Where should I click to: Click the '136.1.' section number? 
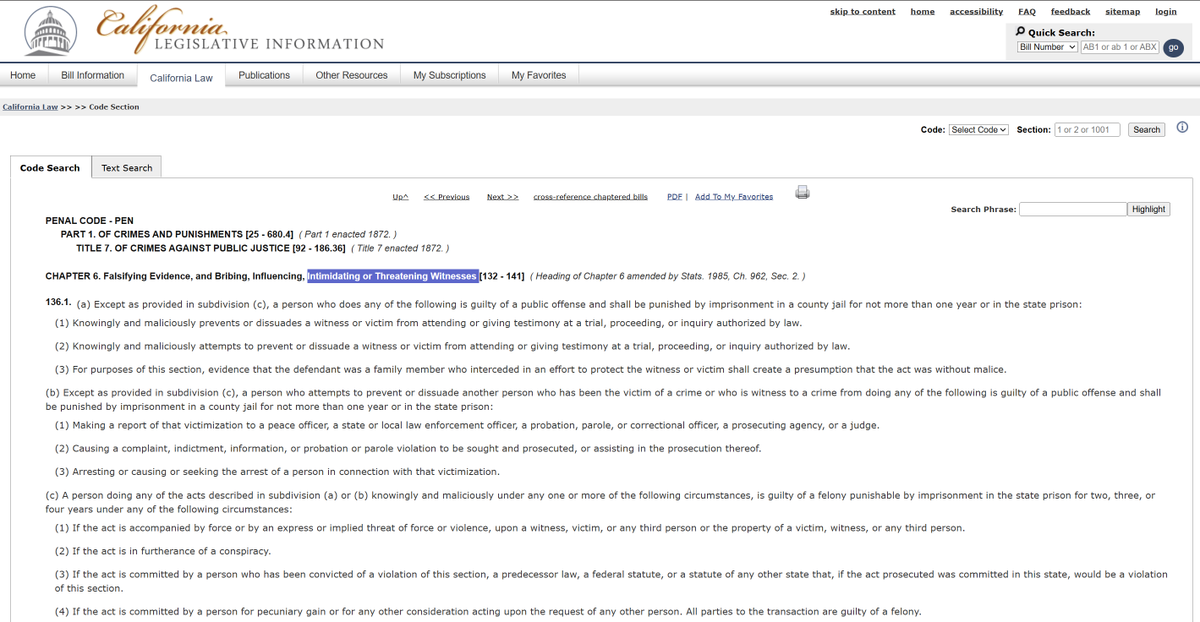pos(59,304)
